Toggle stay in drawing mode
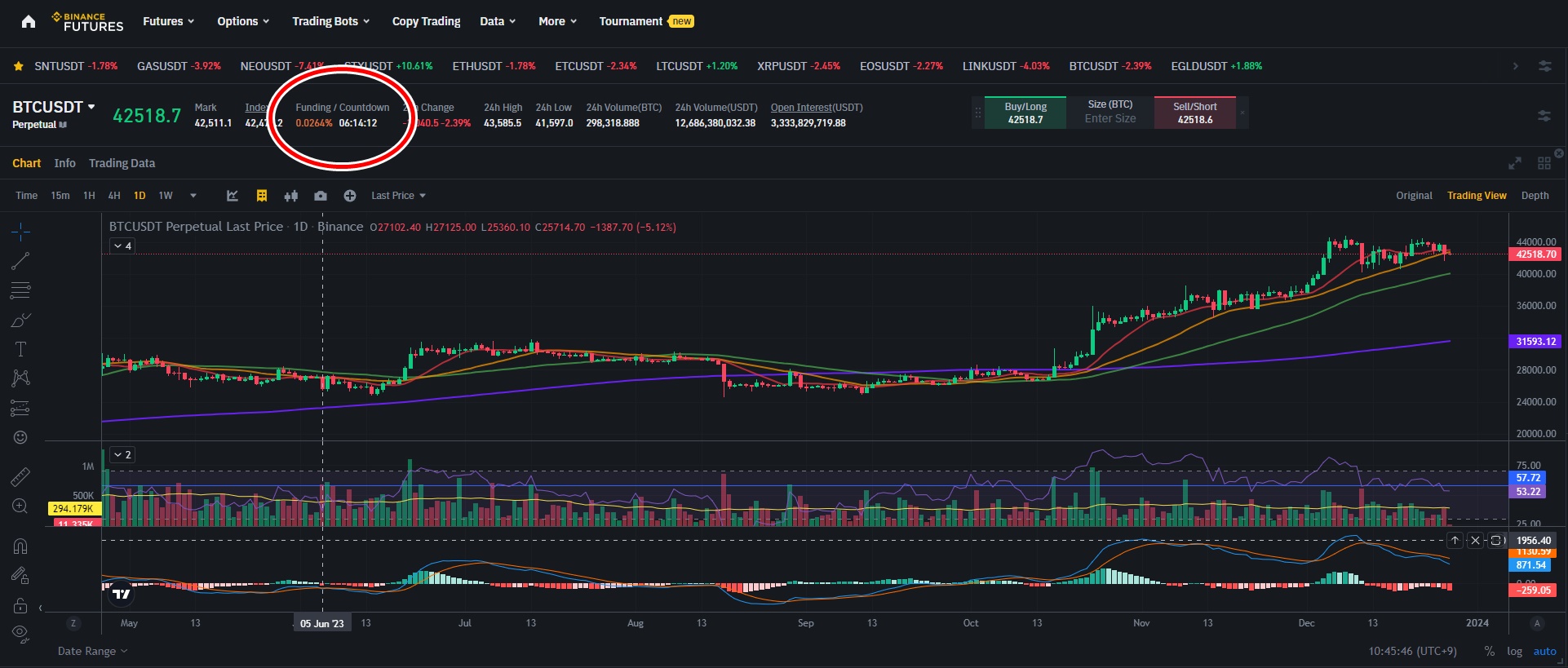This screenshot has width=1568, height=668. click(x=20, y=575)
